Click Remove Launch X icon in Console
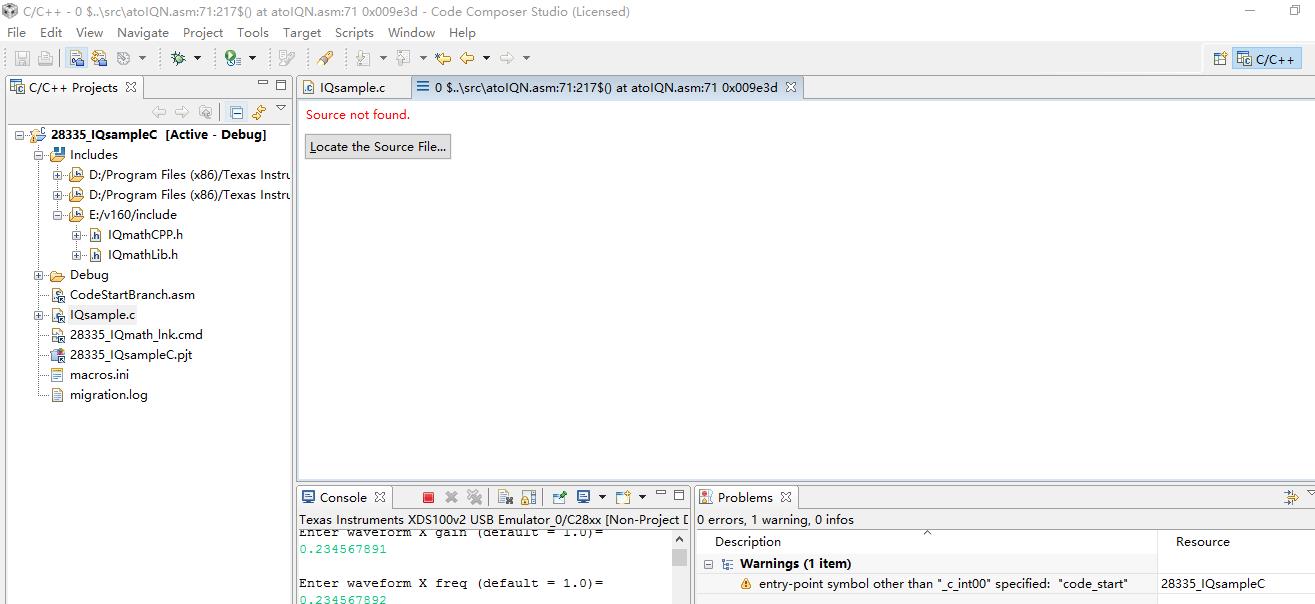1315x604 pixels. tap(451, 497)
